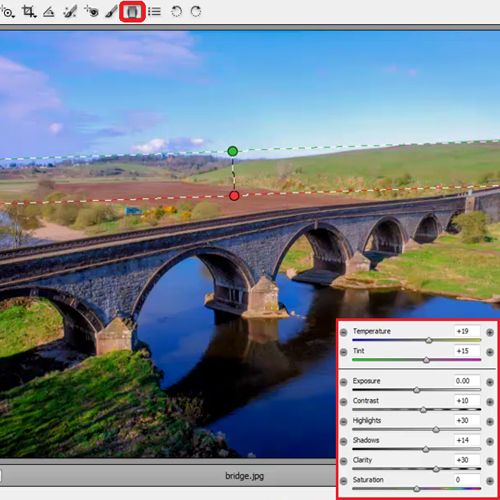Viewport: 500px width, 500px height.
Task: Decrease Temperature with minus button
Action: point(344,332)
